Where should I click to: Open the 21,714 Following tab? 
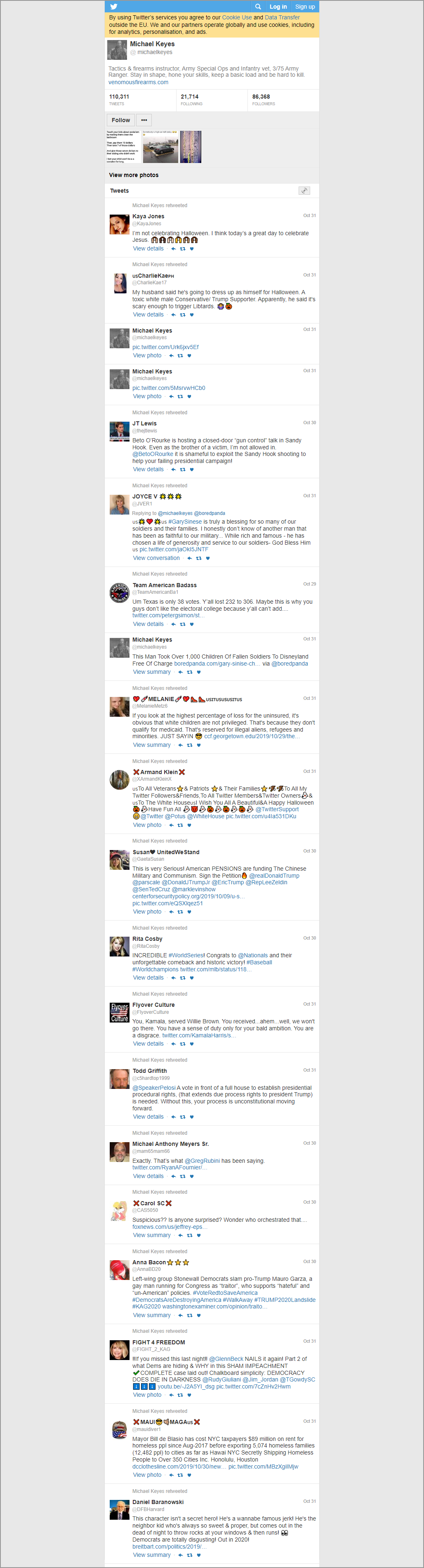(x=212, y=100)
